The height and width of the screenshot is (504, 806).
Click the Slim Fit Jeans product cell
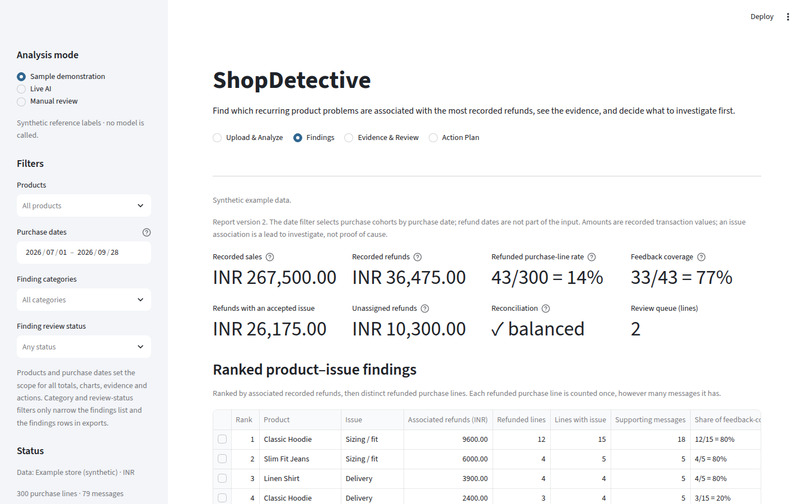tap(300, 459)
